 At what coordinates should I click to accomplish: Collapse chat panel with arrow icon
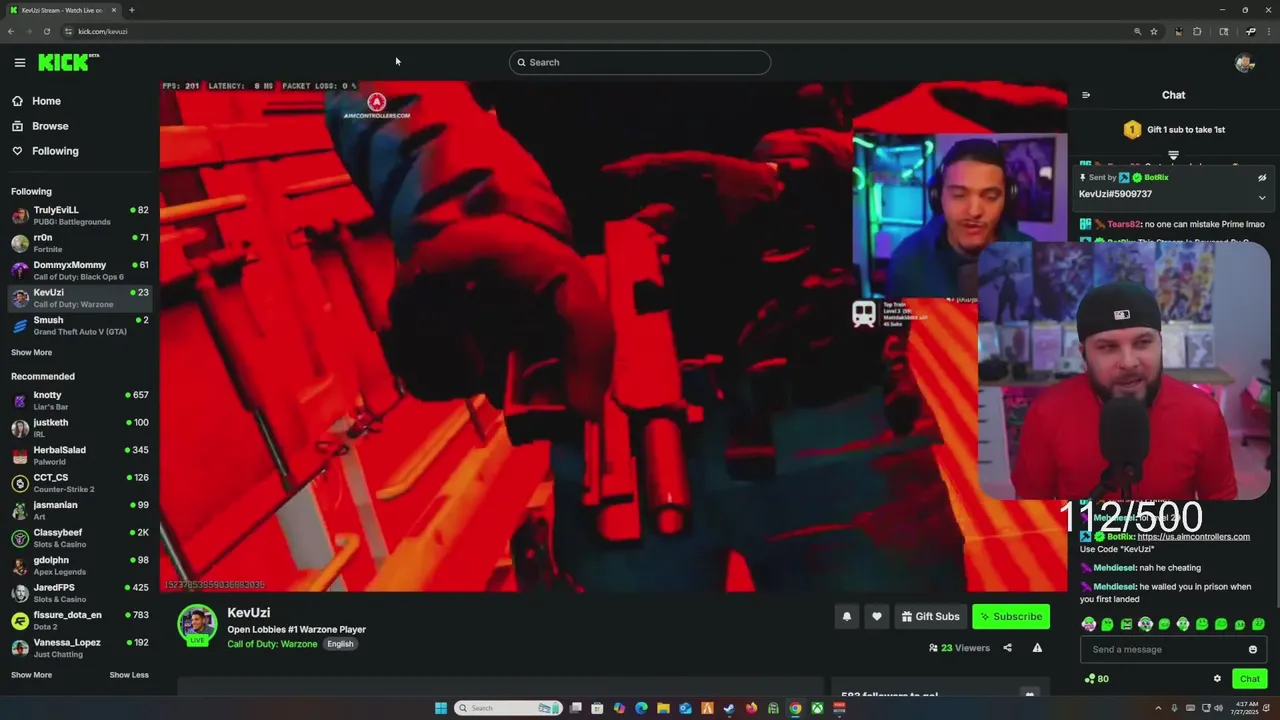[x=1086, y=95]
